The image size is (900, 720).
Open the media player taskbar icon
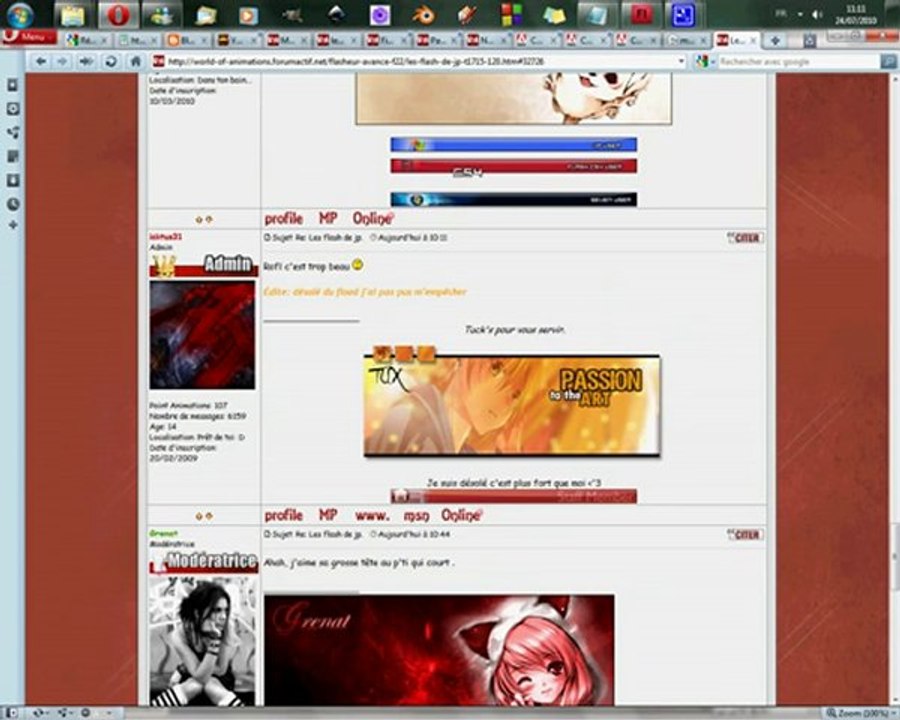tap(247, 15)
